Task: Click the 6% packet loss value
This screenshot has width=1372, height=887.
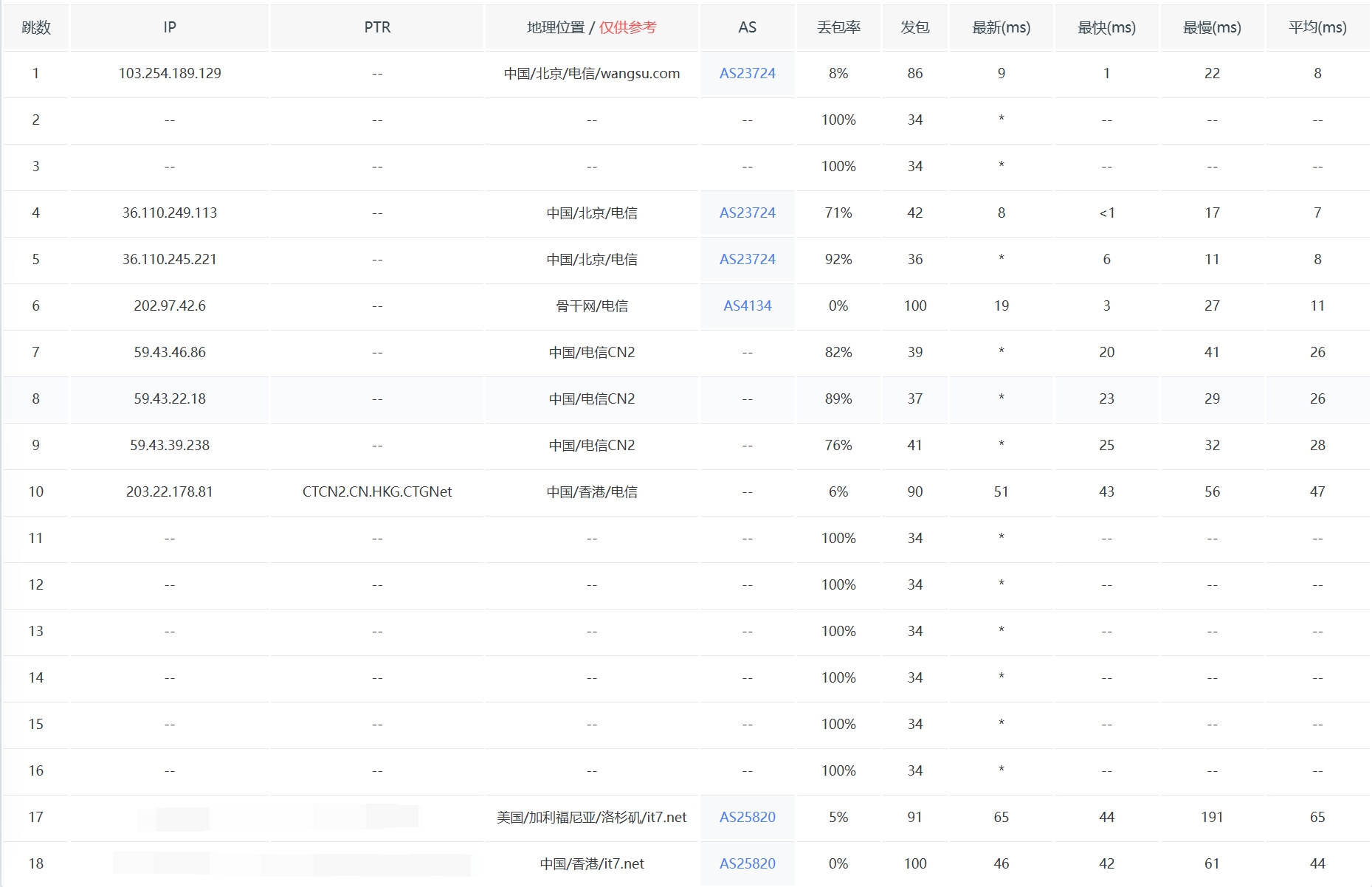Action: coord(838,491)
